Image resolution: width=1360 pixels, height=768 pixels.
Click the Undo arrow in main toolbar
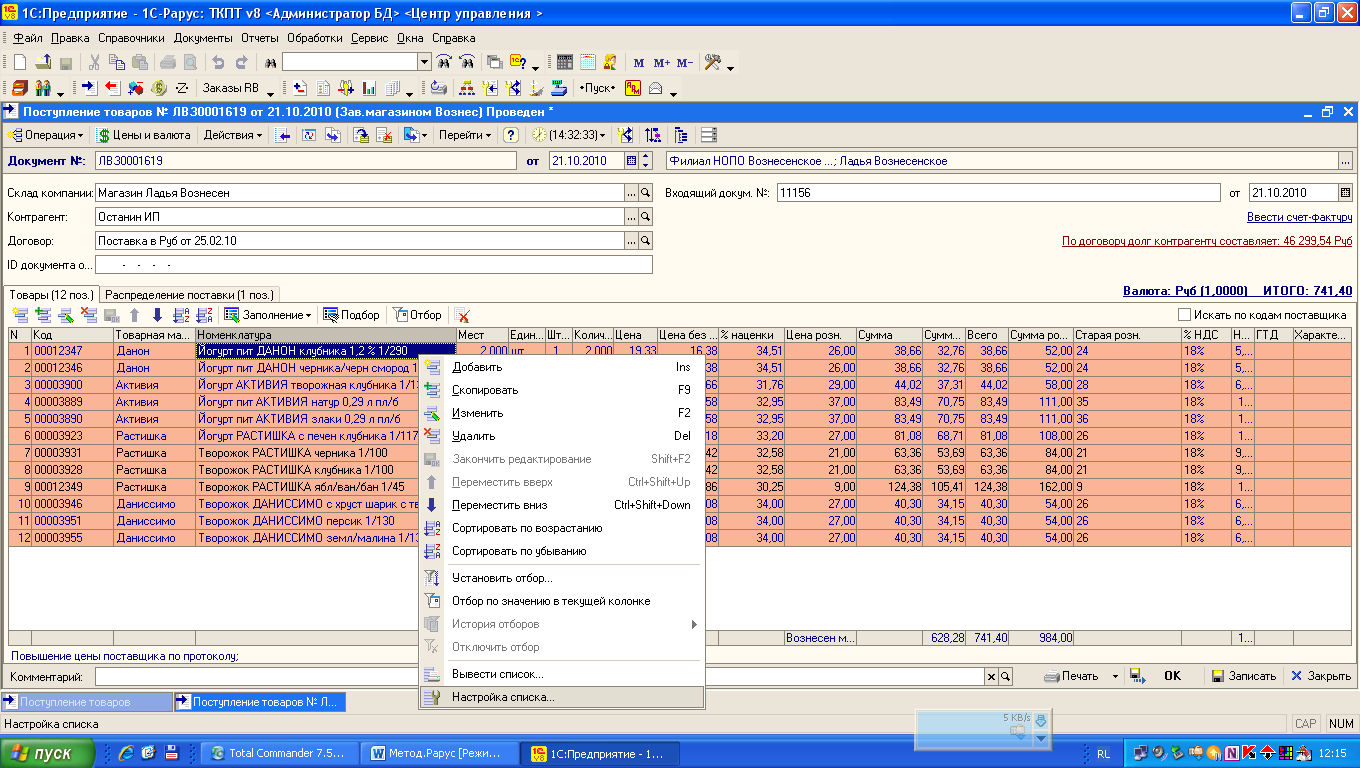219,62
